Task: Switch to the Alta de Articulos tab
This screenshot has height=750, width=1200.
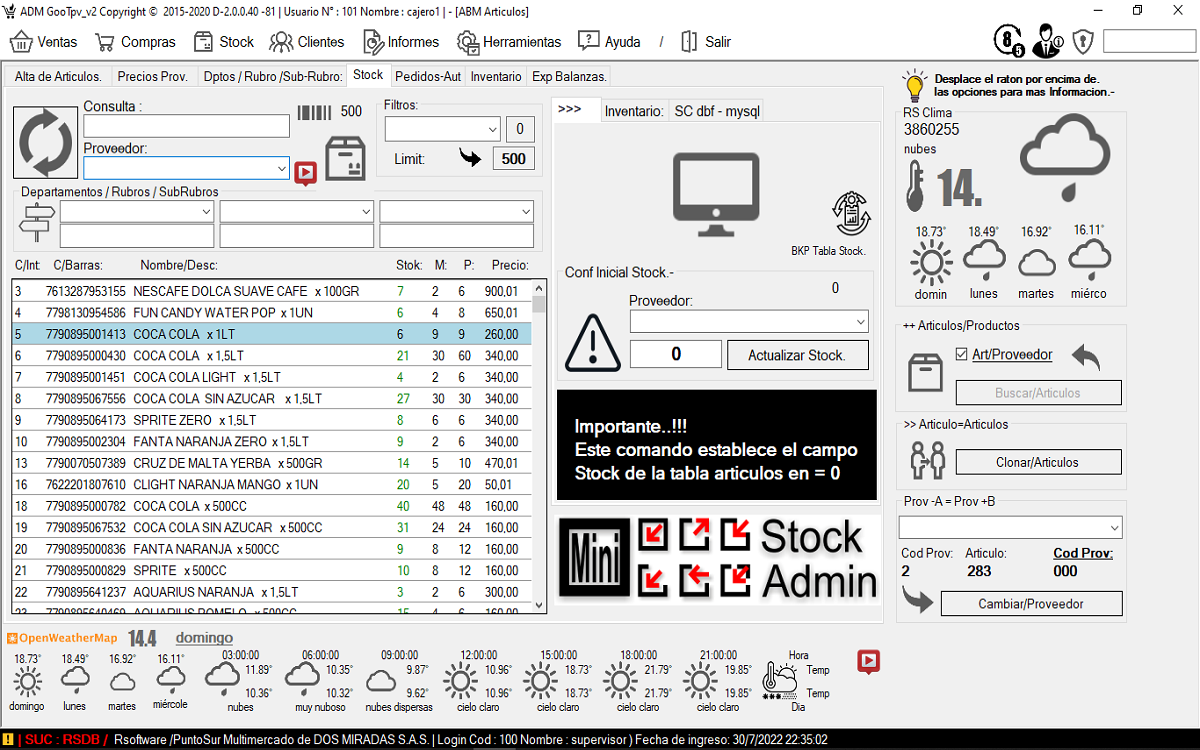Action: point(58,76)
